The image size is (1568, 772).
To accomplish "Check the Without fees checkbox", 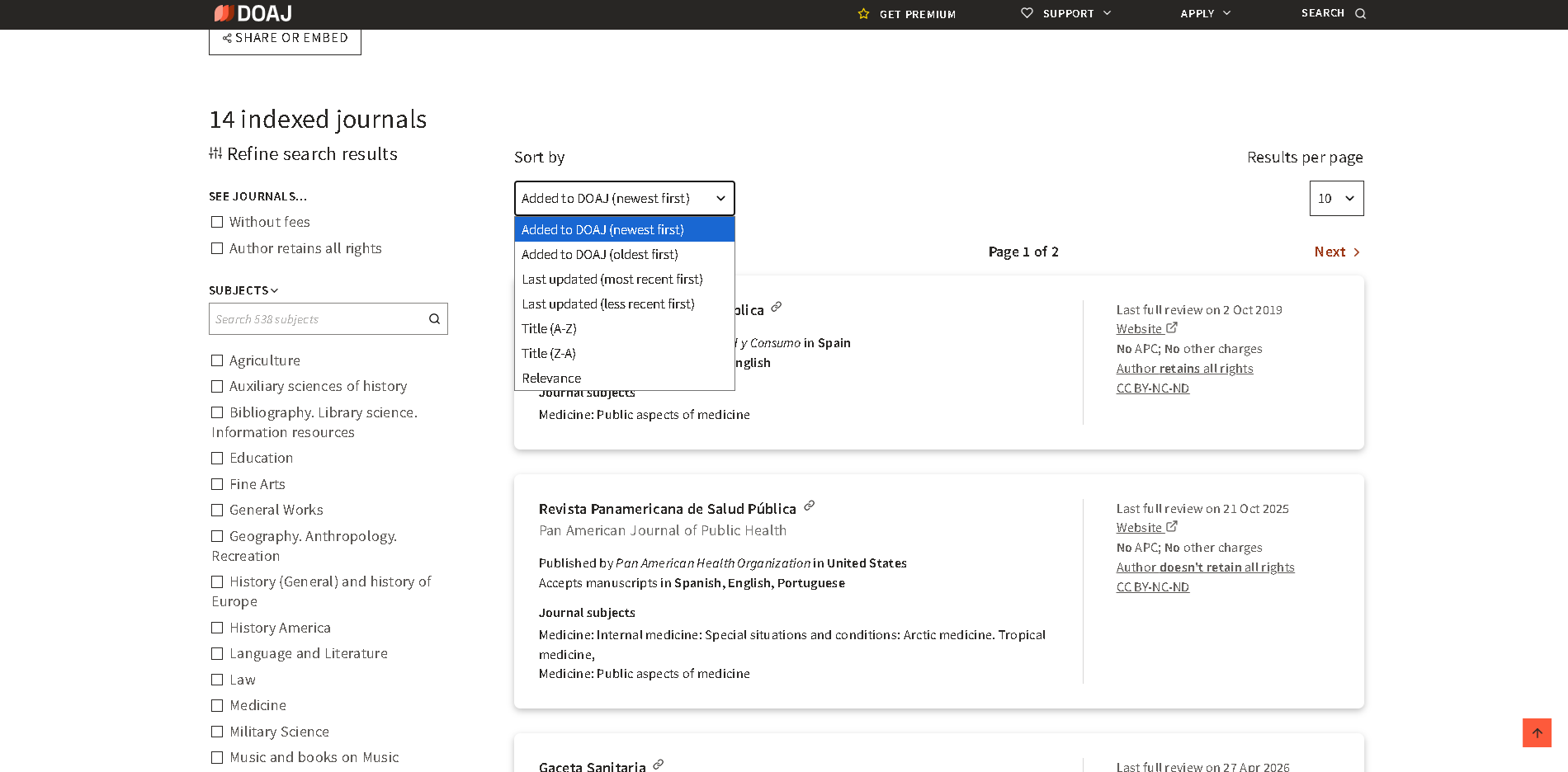I will point(217,222).
